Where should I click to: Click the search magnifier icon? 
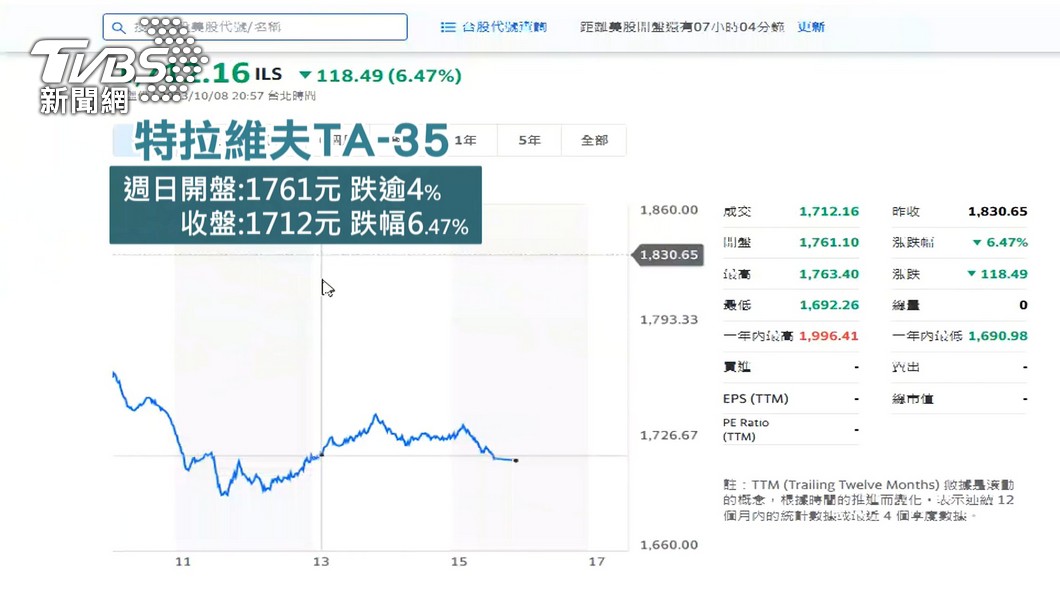[118, 28]
